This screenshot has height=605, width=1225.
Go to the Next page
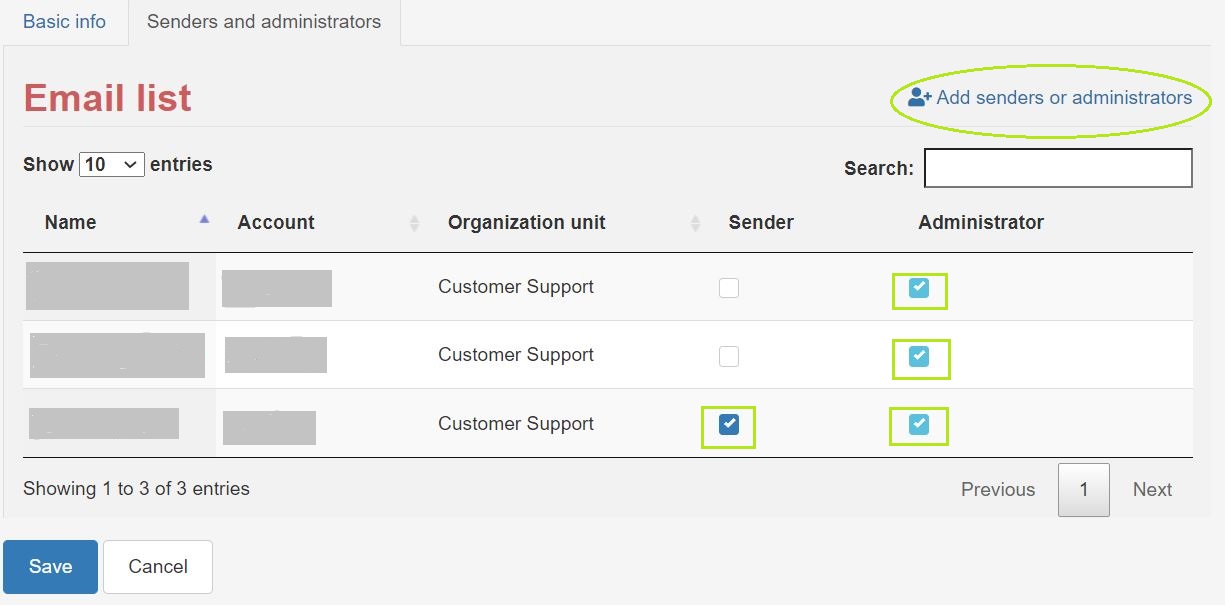pyautogui.click(x=1152, y=489)
